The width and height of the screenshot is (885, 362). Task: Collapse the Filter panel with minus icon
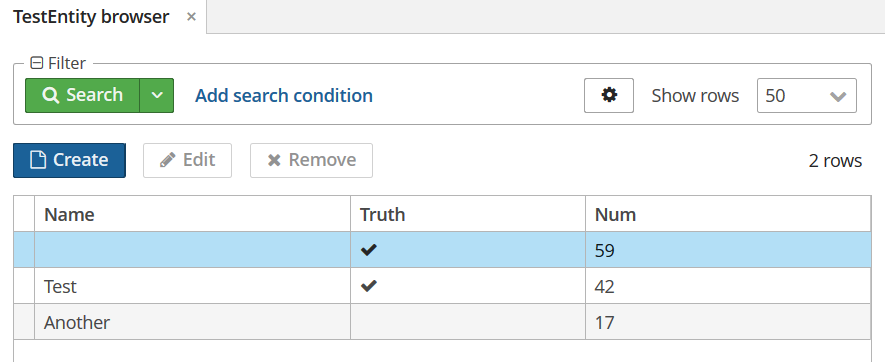[x=36, y=63]
